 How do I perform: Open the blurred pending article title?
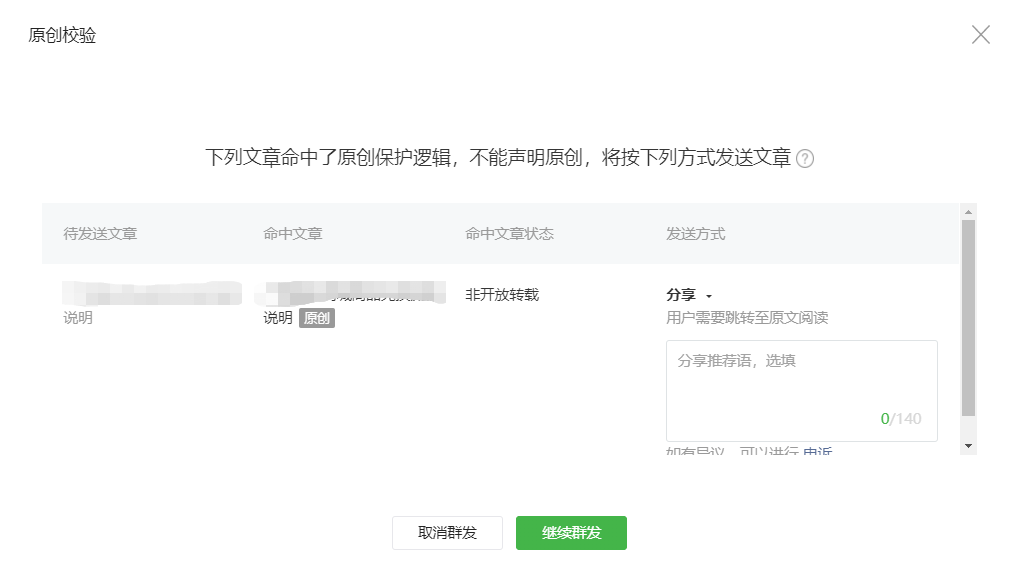point(150,294)
